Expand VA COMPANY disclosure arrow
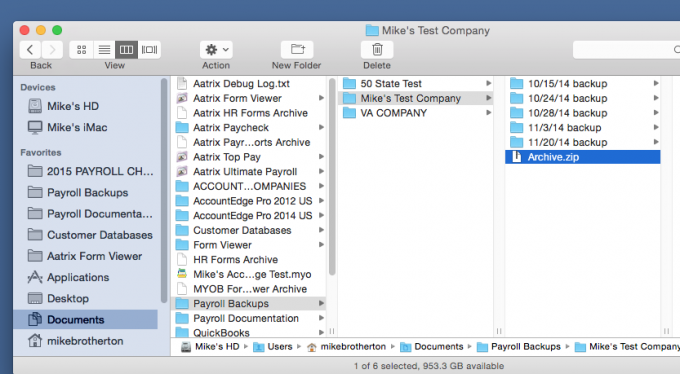Viewport: 680px width, 374px height. click(488, 113)
